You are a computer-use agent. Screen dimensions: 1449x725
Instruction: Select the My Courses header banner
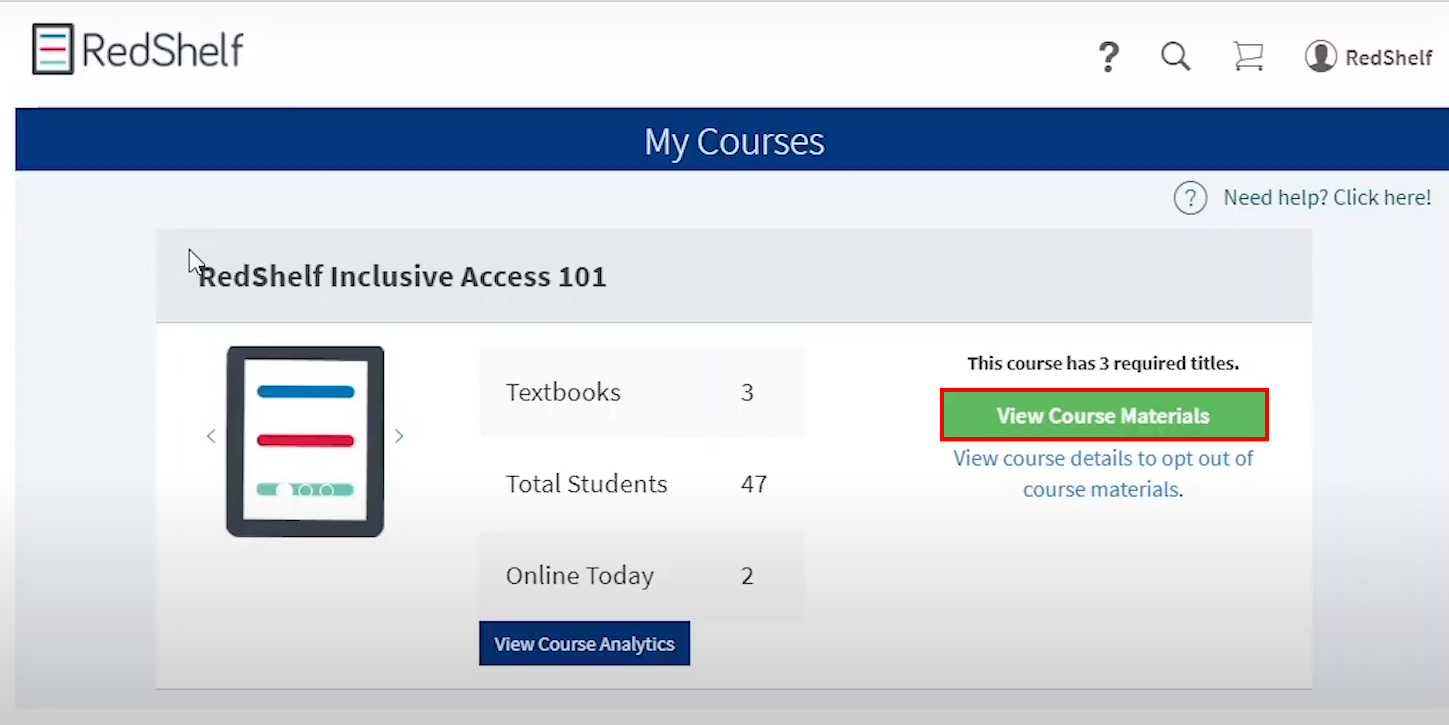734,141
